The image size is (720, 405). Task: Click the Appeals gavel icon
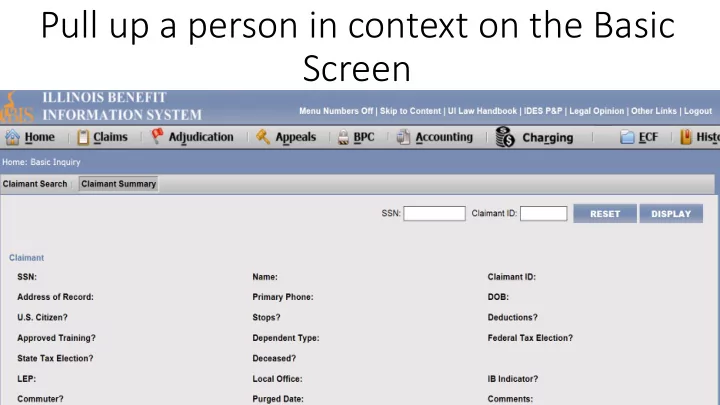263,136
